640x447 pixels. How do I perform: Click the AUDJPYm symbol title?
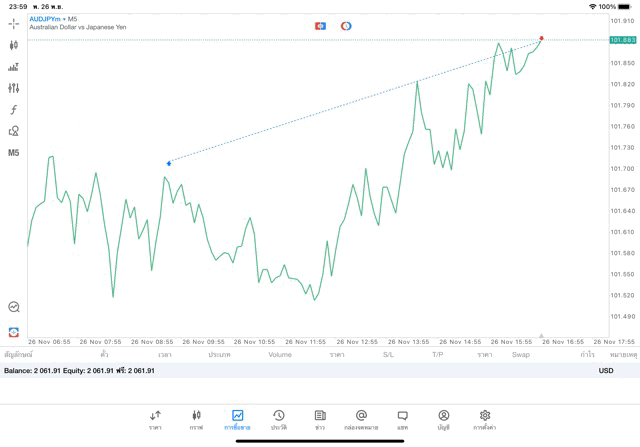click(45, 19)
